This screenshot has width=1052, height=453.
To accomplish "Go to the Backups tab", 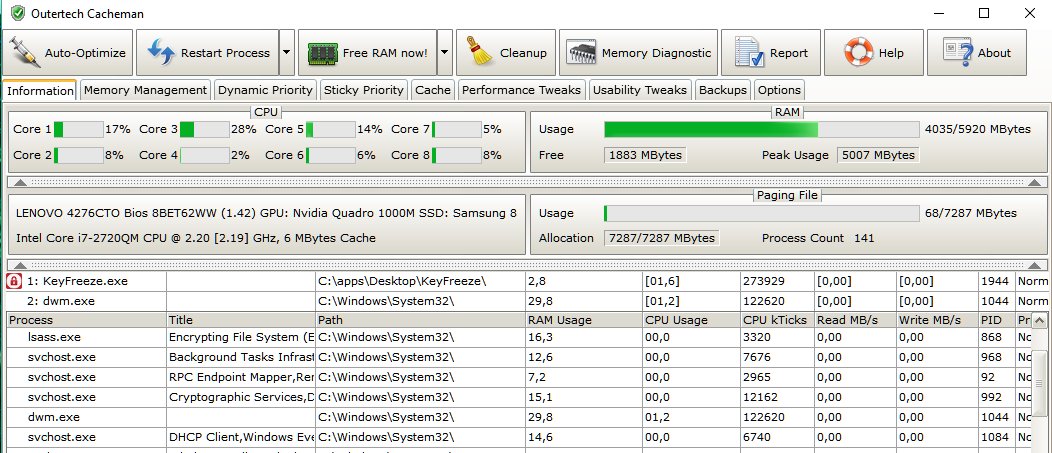I will [x=722, y=90].
